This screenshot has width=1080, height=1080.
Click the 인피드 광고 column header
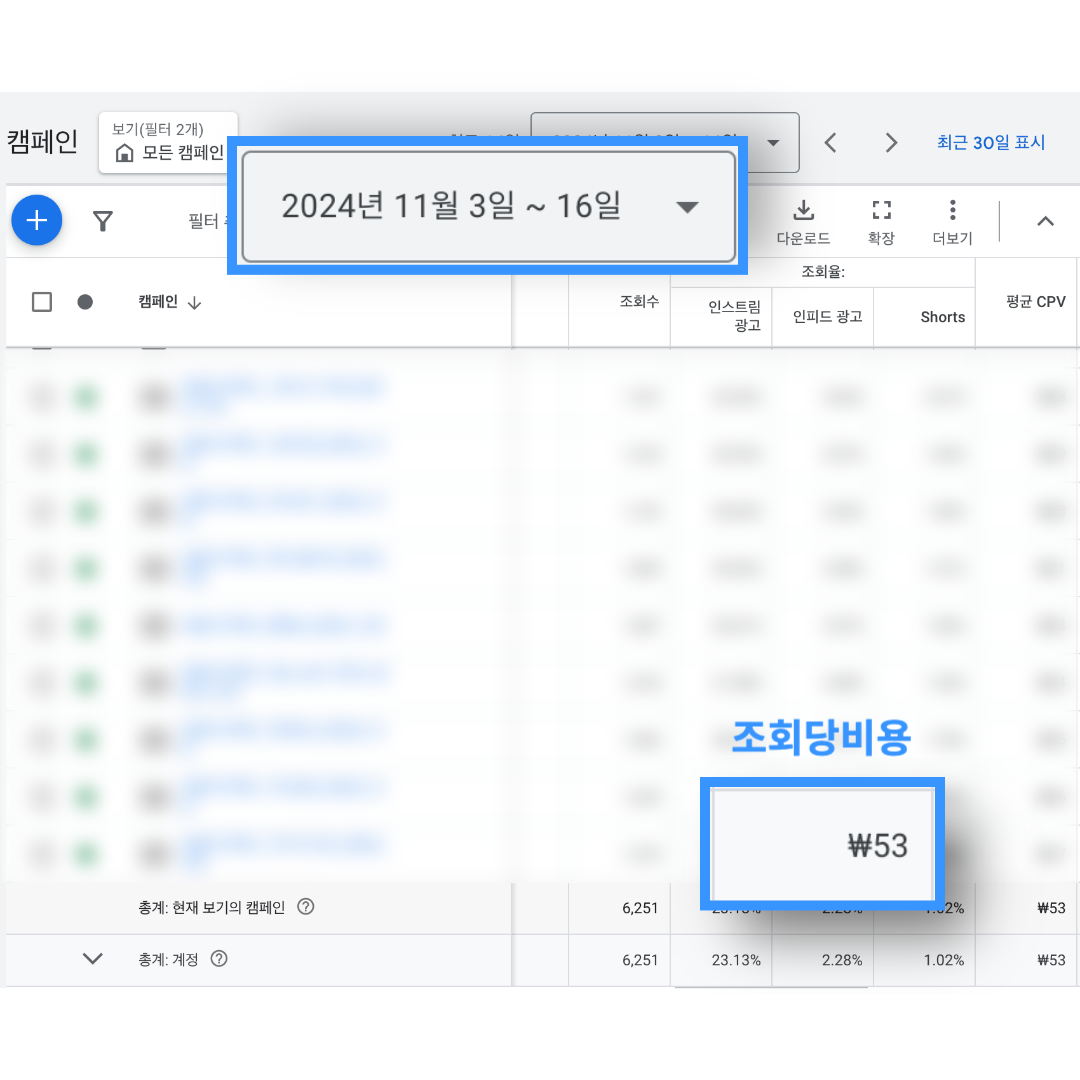pyautogui.click(x=827, y=316)
